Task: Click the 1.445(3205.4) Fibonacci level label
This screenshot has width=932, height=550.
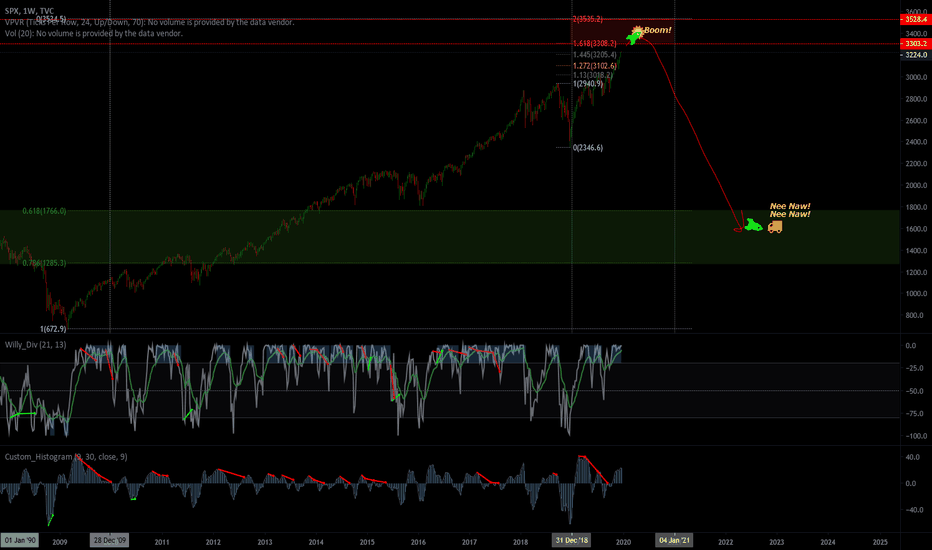Action: coord(594,55)
